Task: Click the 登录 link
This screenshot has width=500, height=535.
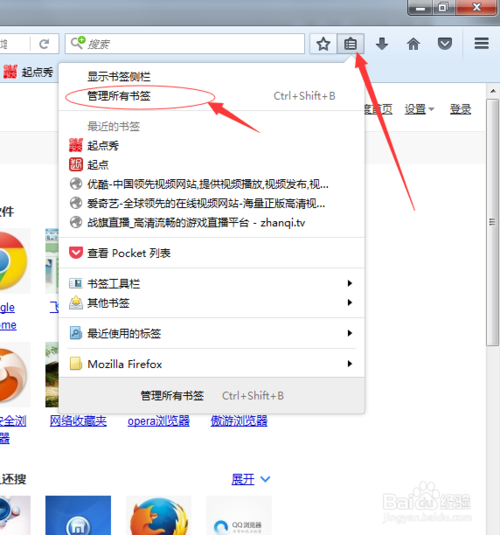Action: (x=460, y=110)
